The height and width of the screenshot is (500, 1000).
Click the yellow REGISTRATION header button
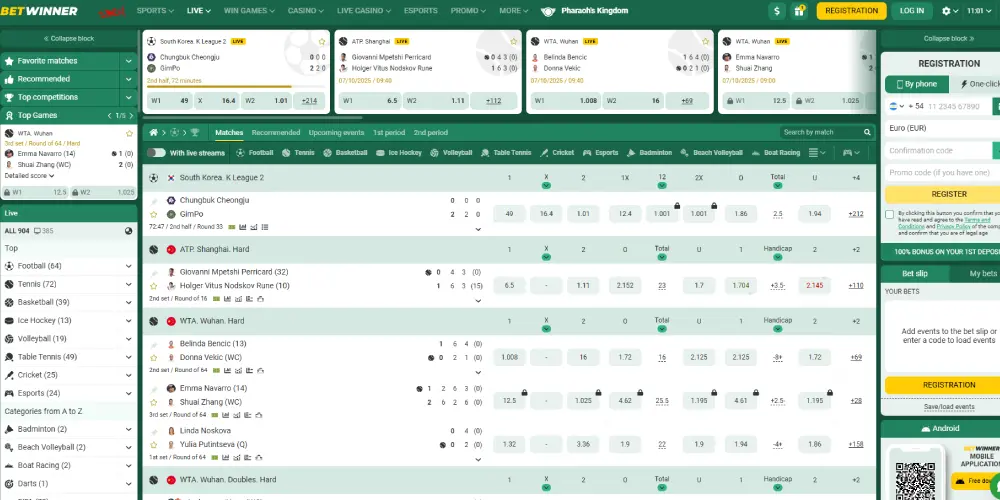click(851, 11)
